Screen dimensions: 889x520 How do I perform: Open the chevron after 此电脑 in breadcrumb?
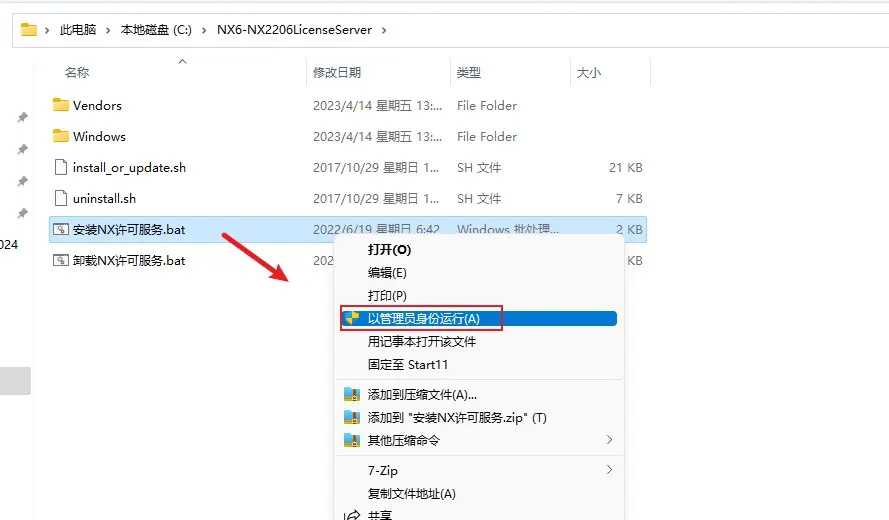108,30
